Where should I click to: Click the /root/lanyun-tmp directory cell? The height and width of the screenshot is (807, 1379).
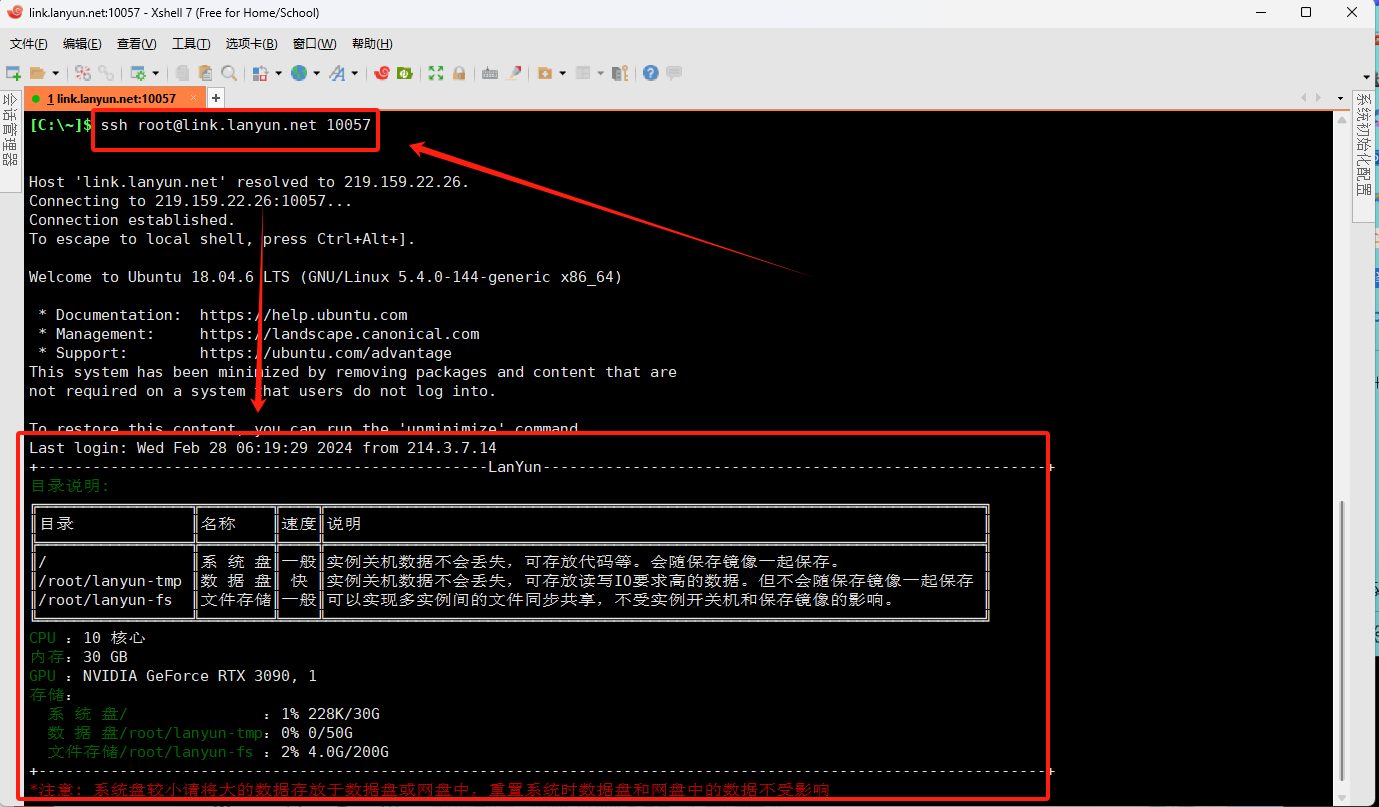[x=110, y=581]
